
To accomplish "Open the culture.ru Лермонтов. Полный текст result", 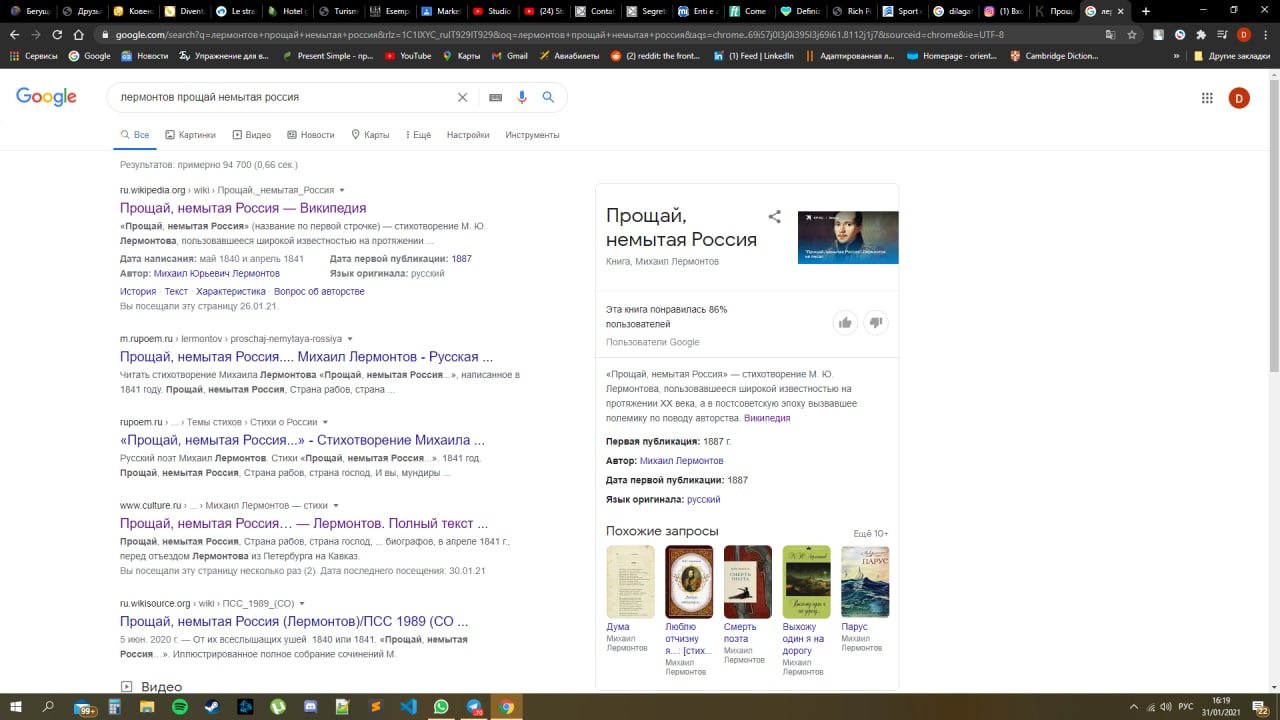I will [x=304, y=523].
